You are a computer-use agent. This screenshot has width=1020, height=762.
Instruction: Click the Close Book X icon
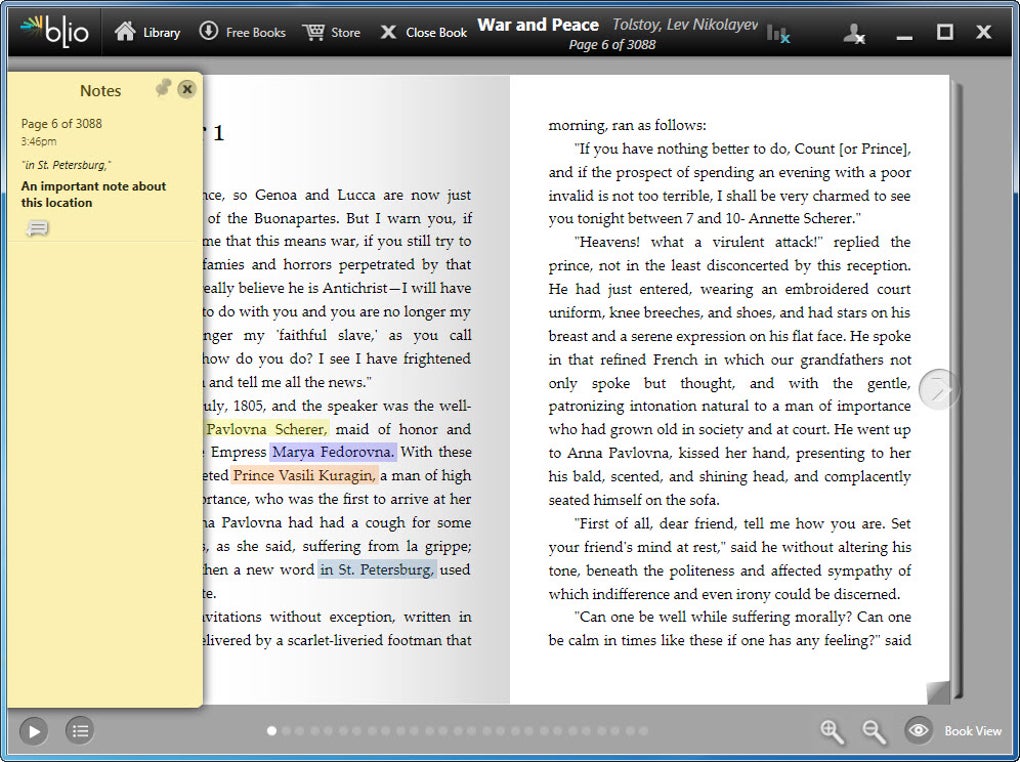coord(388,32)
